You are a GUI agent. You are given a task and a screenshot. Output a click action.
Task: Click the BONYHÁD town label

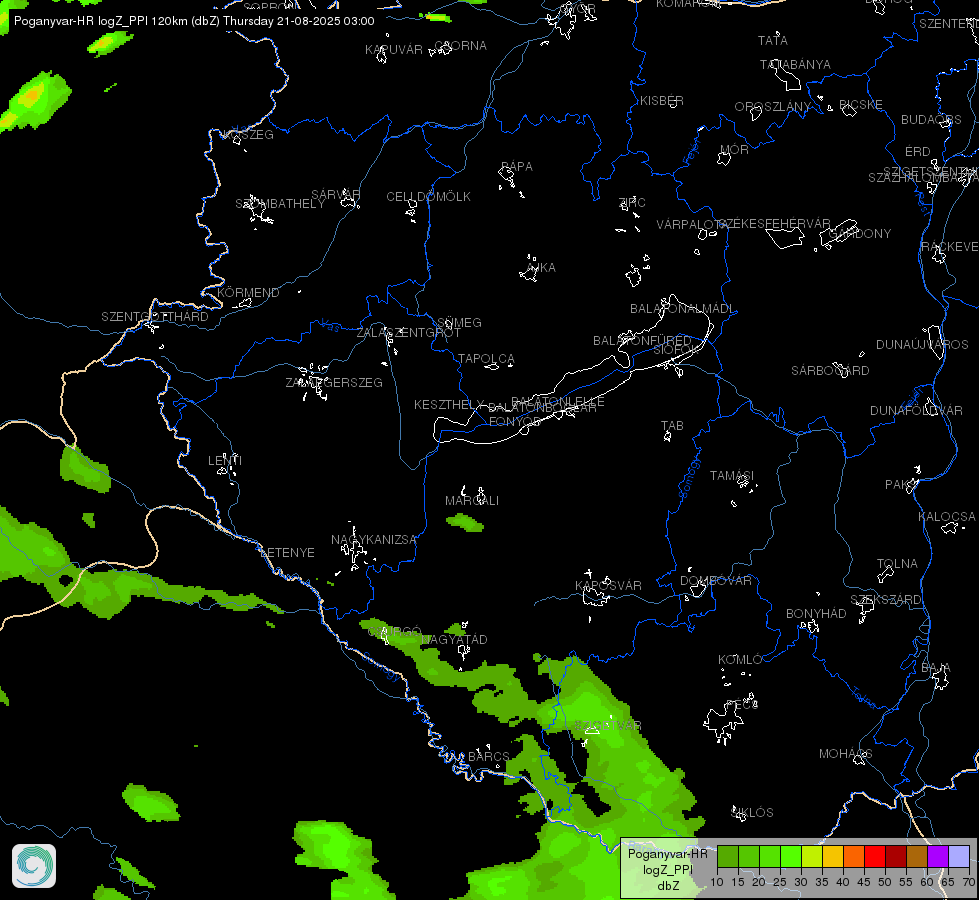(x=816, y=613)
